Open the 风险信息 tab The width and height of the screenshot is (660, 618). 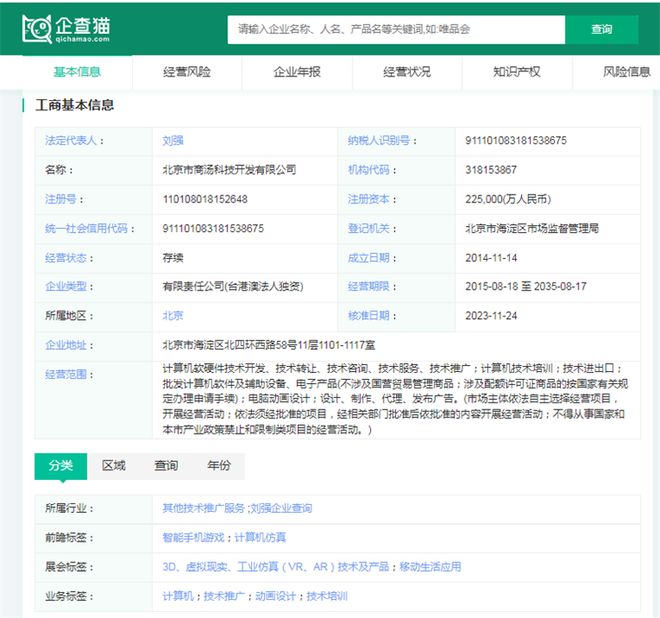627,72
